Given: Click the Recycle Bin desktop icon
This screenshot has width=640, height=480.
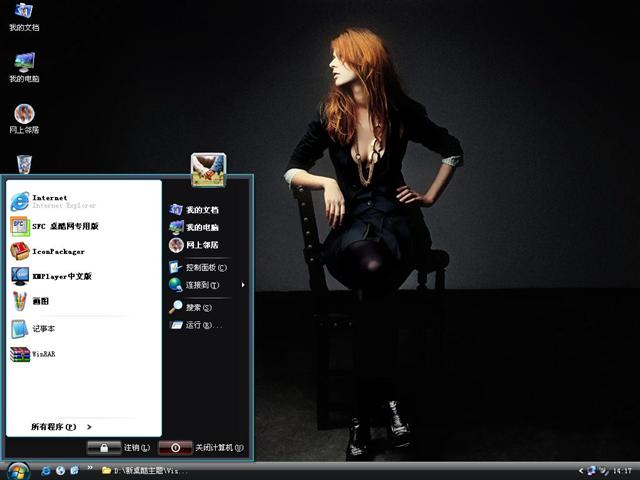Looking at the screenshot, I should click(x=24, y=164).
